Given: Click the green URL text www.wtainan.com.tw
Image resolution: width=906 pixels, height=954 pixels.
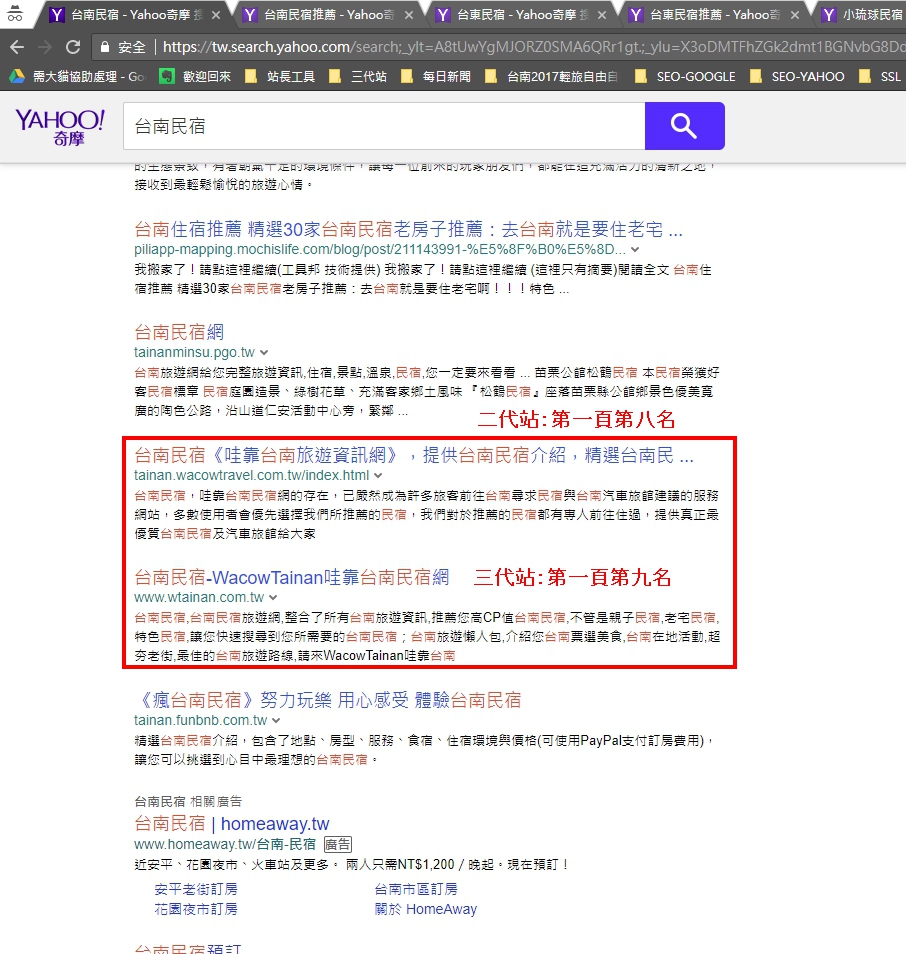Looking at the screenshot, I should click(200, 597).
